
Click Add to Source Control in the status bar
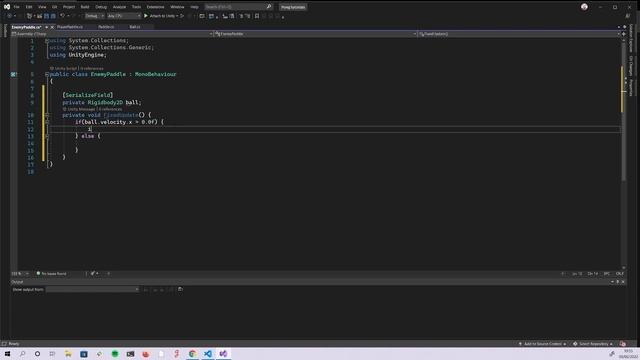click(542, 344)
